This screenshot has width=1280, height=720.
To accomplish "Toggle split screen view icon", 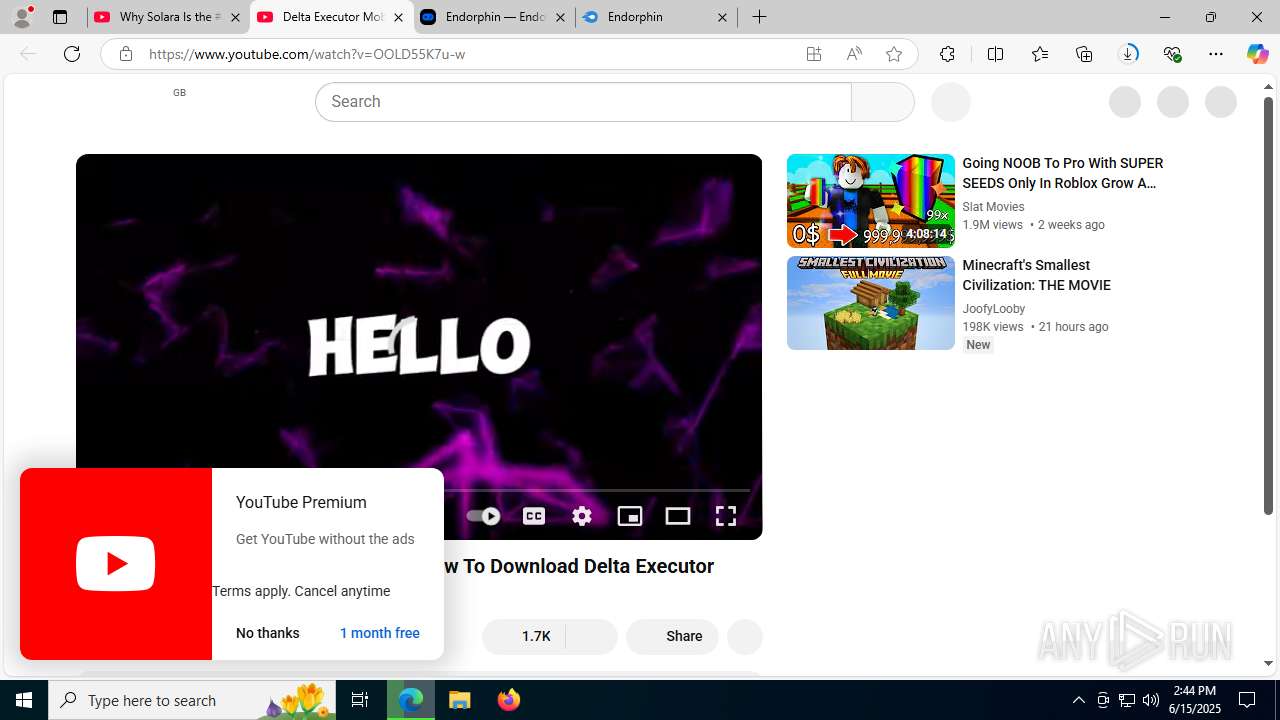I will [995, 54].
